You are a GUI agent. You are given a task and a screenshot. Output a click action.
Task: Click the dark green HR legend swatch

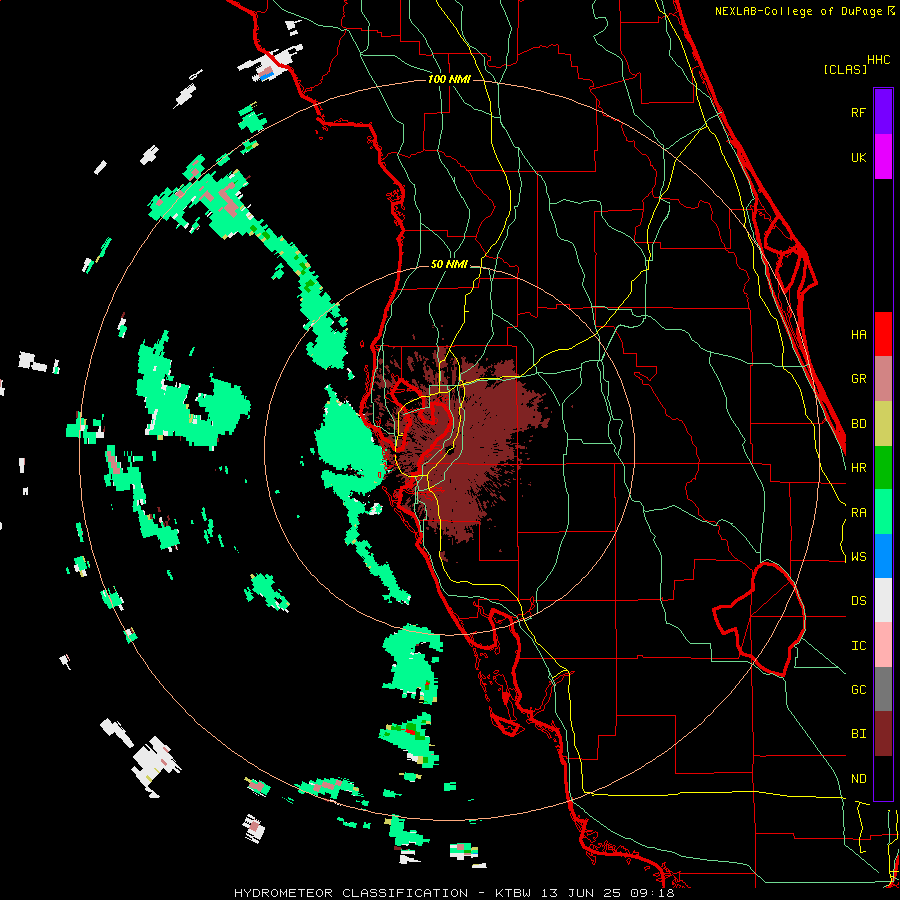[883, 468]
